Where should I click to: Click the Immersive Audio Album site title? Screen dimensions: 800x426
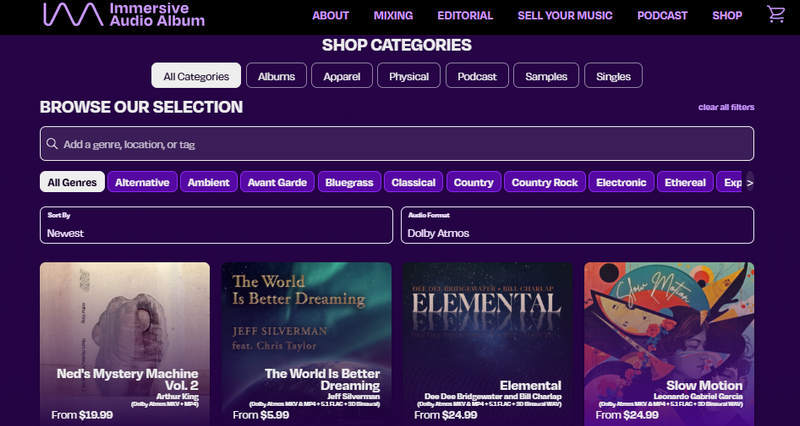pos(157,14)
